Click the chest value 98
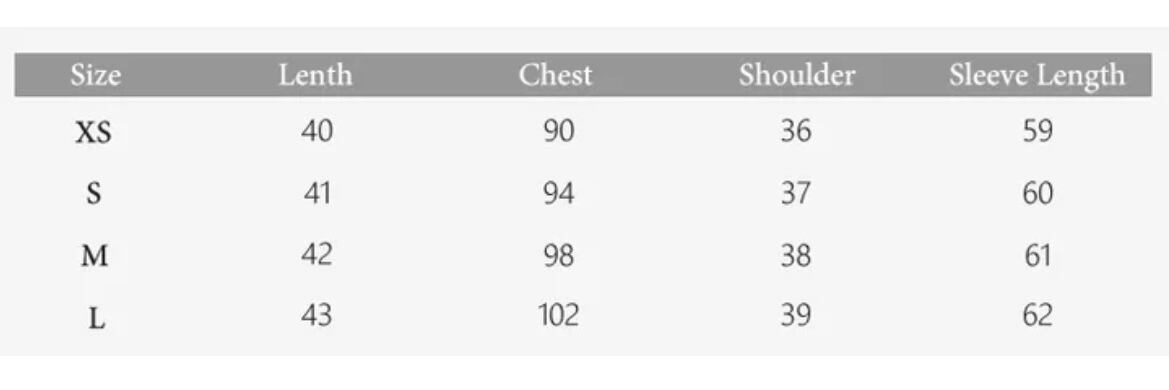 (x=558, y=256)
